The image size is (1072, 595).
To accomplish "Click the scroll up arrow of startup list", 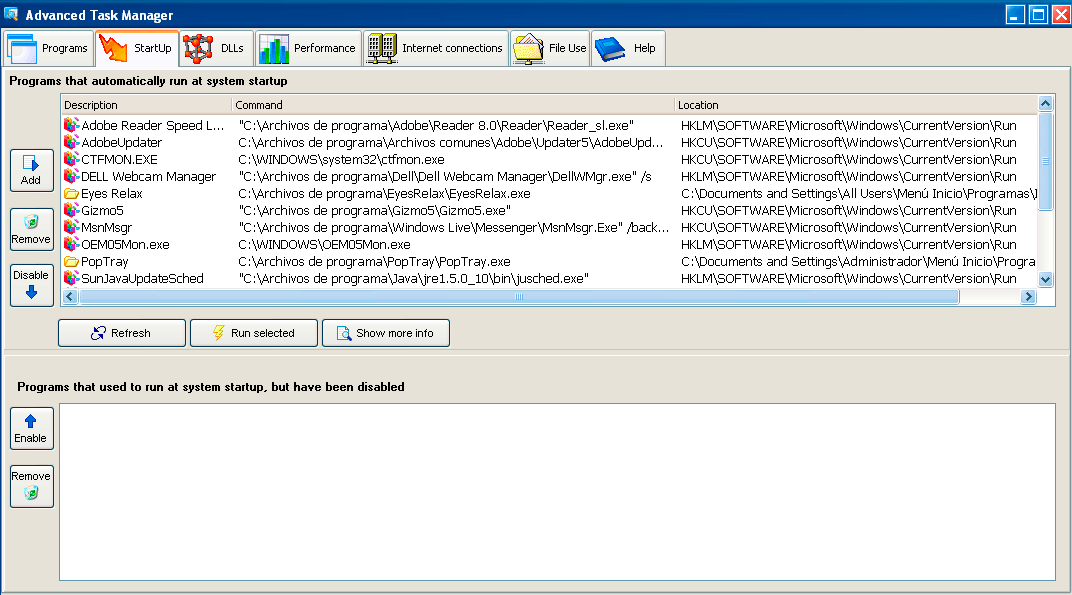I will [1045, 104].
